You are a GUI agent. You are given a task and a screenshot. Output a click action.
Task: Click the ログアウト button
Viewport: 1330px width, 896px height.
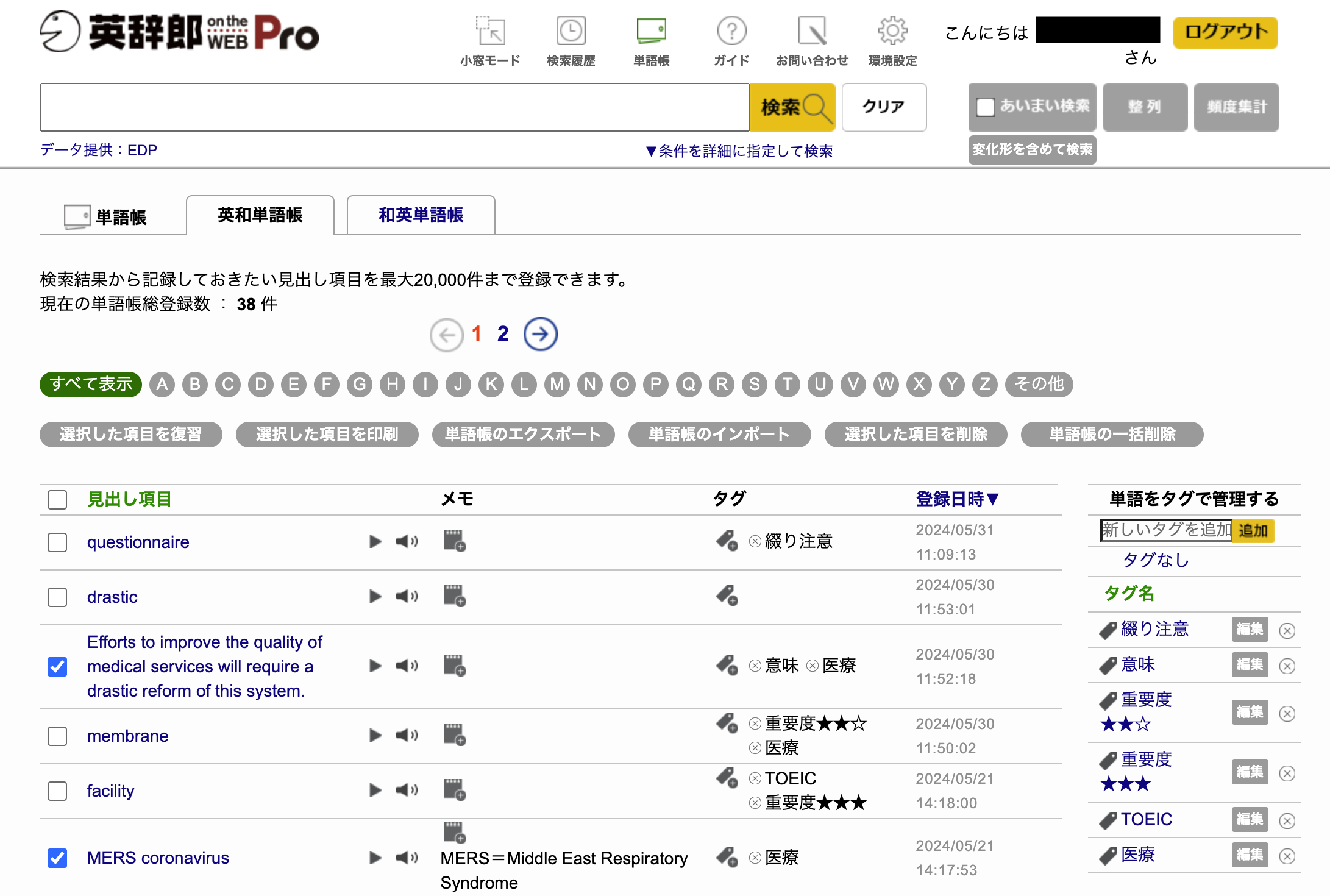[1225, 32]
